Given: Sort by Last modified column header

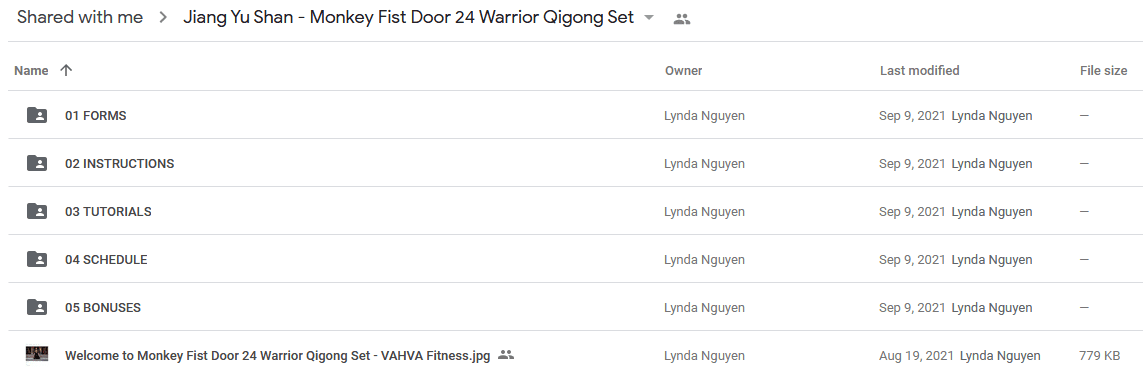Looking at the screenshot, I should click(919, 71).
